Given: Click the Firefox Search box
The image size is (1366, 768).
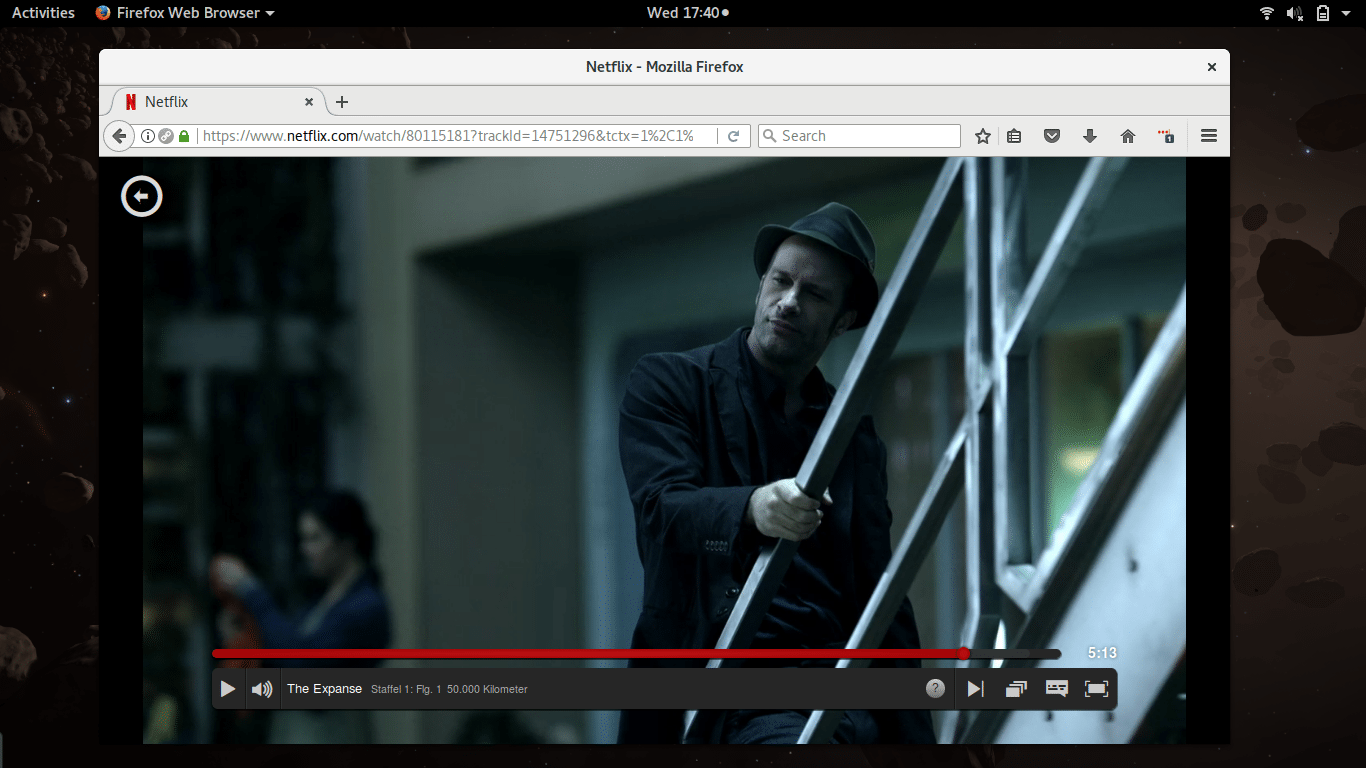Looking at the screenshot, I should (x=859, y=136).
